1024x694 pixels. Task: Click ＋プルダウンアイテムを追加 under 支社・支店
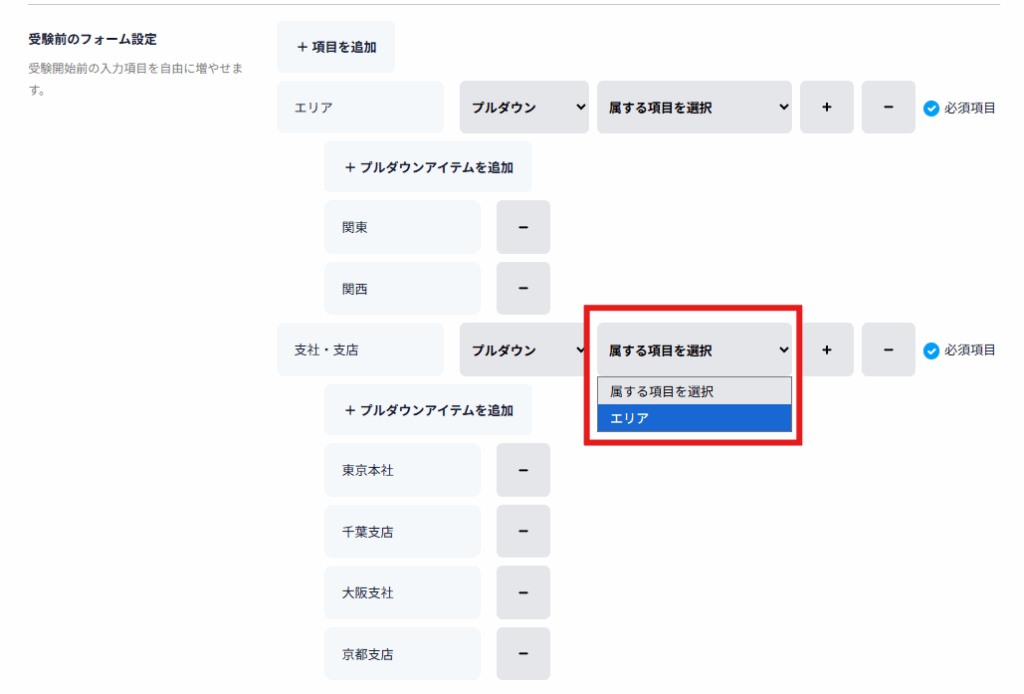(x=428, y=410)
